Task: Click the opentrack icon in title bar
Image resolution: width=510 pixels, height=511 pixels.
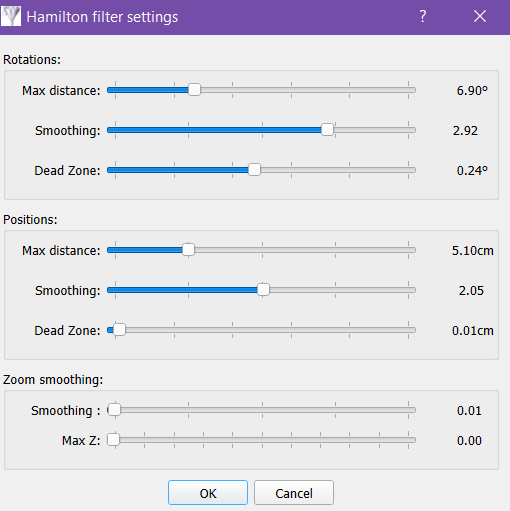Action: (x=11, y=16)
